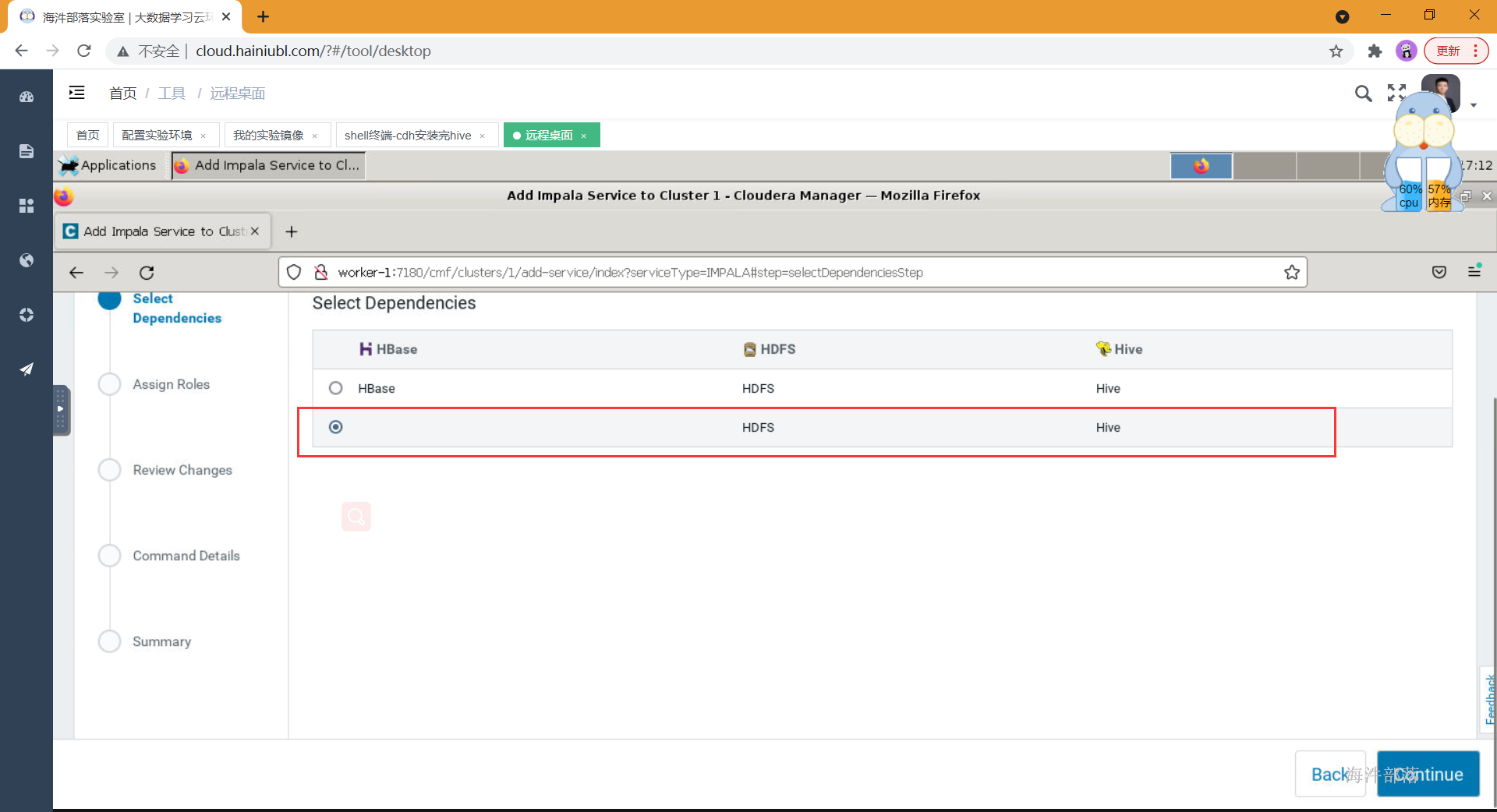Reload the Cloudera Manager page in Firefox
The height and width of the screenshot is (812, 1497).
[x=147, y=273]
